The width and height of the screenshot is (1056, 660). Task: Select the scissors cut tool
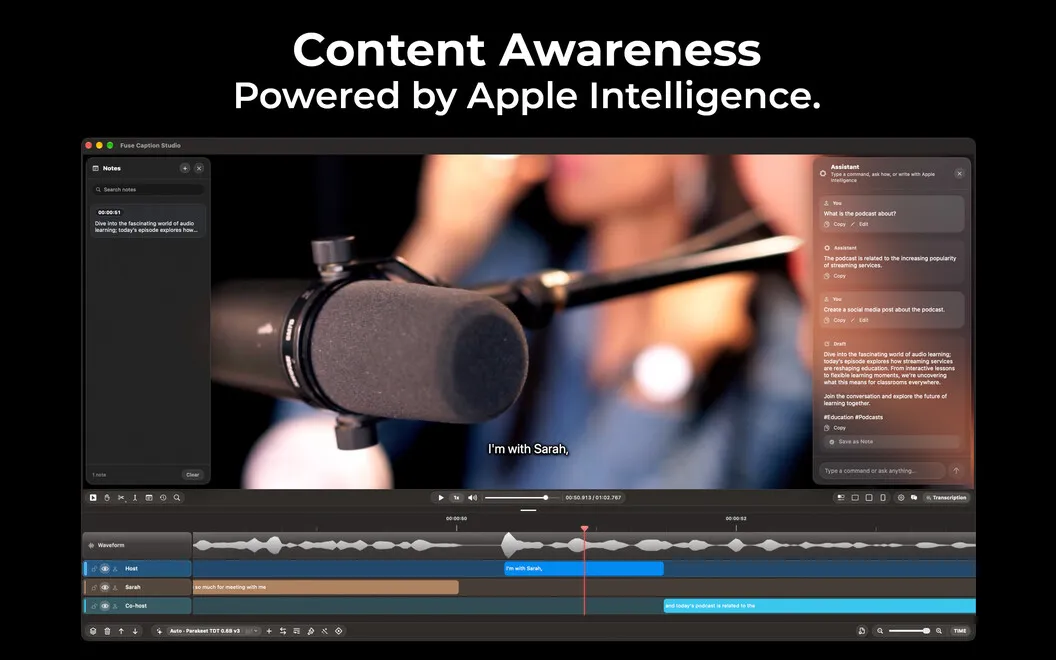pos(121,498)
